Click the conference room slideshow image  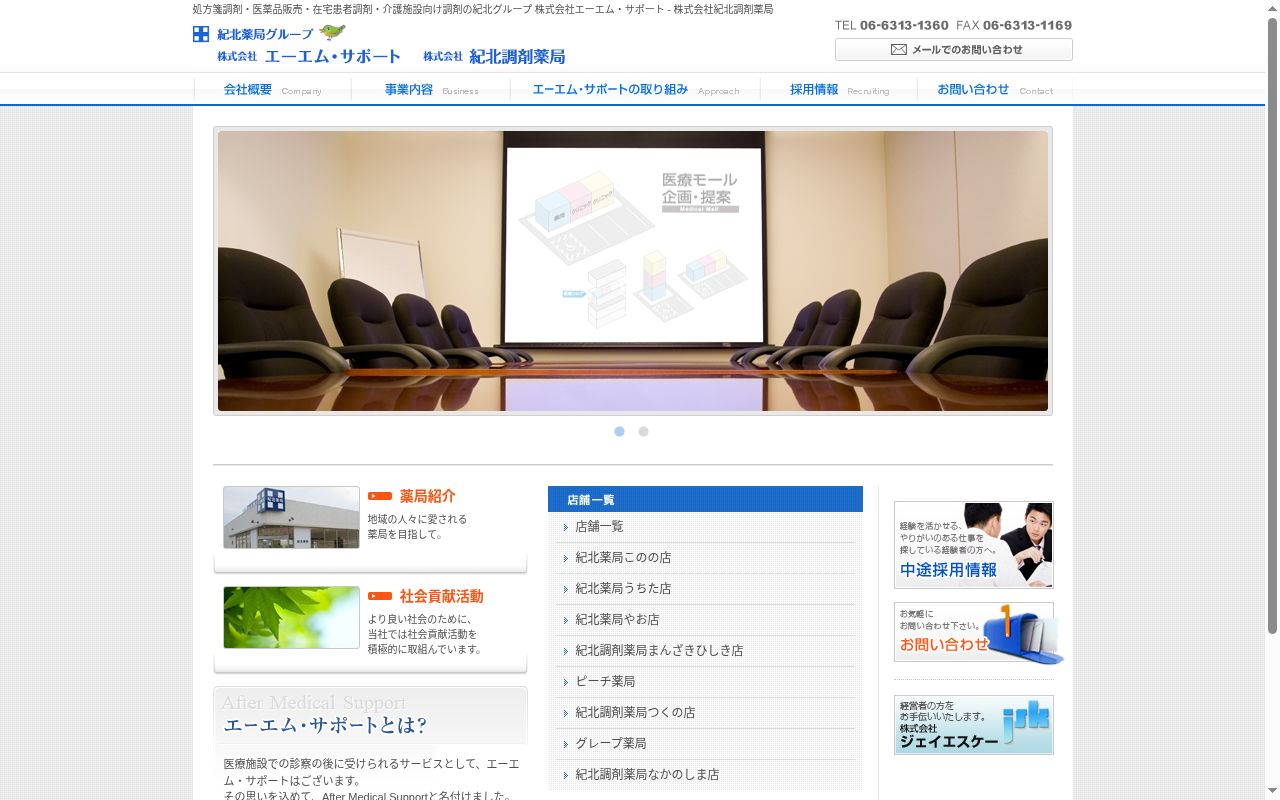click(633, 271)
